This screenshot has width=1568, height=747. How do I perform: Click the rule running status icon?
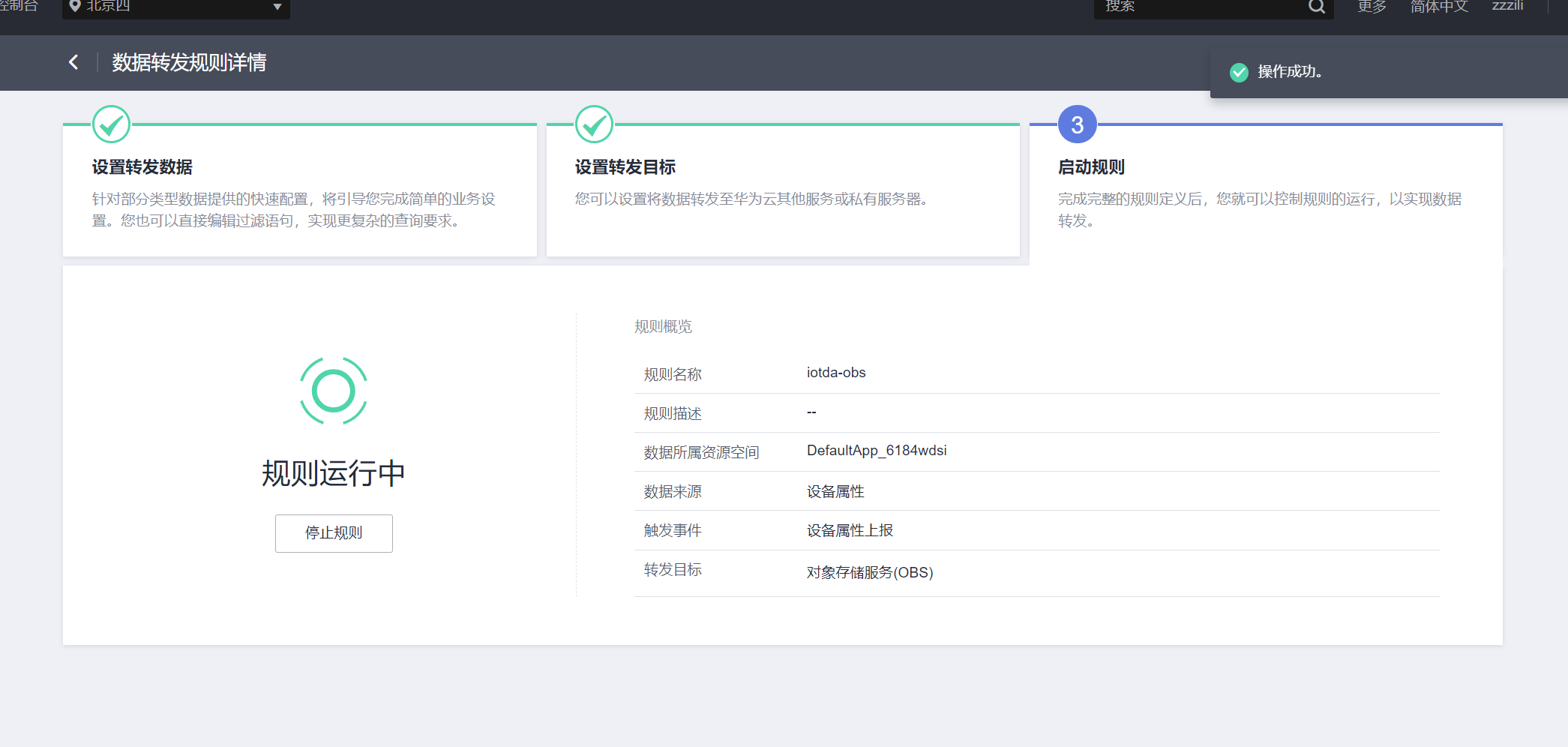(334, 391)
